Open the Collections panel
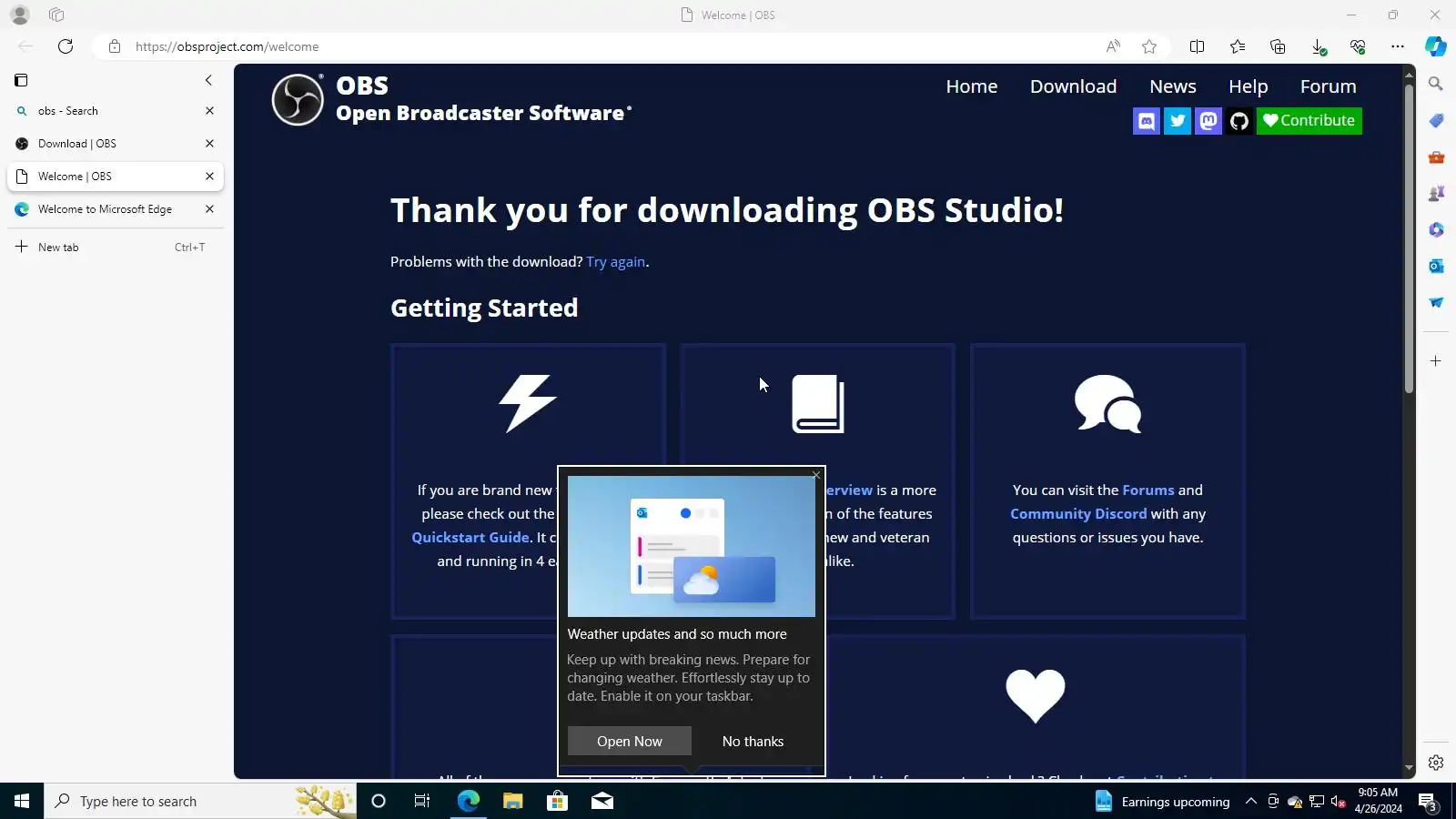The width and height of the screenshot is (1456, 819). (x=1278, y=46)
